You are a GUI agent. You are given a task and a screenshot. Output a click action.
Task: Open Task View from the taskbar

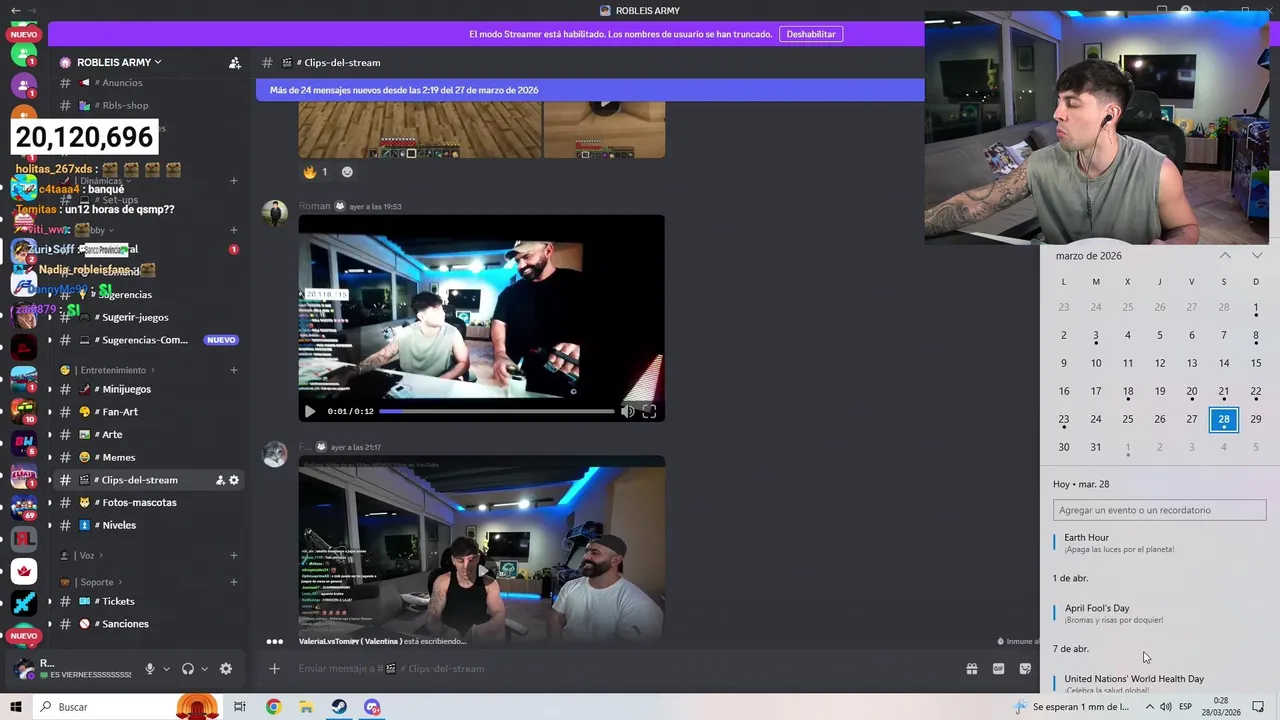(240, 707)
